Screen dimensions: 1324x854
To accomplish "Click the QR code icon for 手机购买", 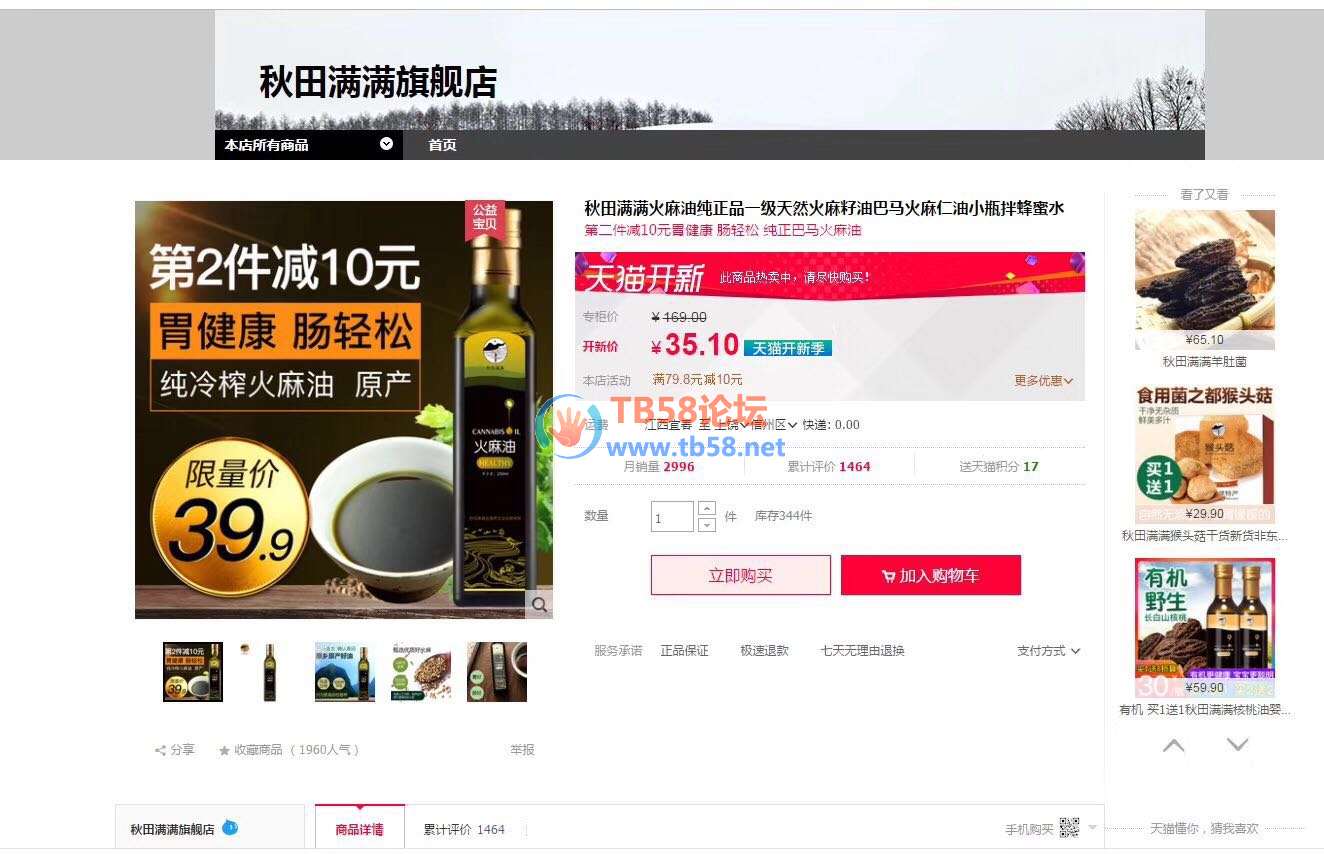I will click(1069, 828).
